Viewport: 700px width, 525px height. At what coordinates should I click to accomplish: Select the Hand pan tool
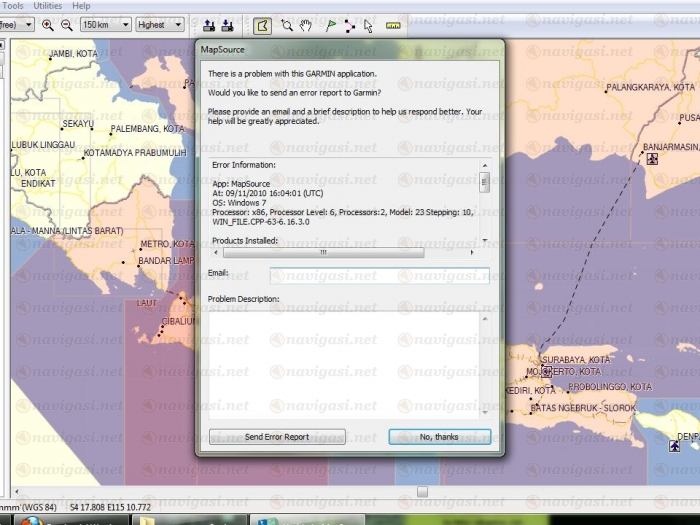tap(305, 25)
